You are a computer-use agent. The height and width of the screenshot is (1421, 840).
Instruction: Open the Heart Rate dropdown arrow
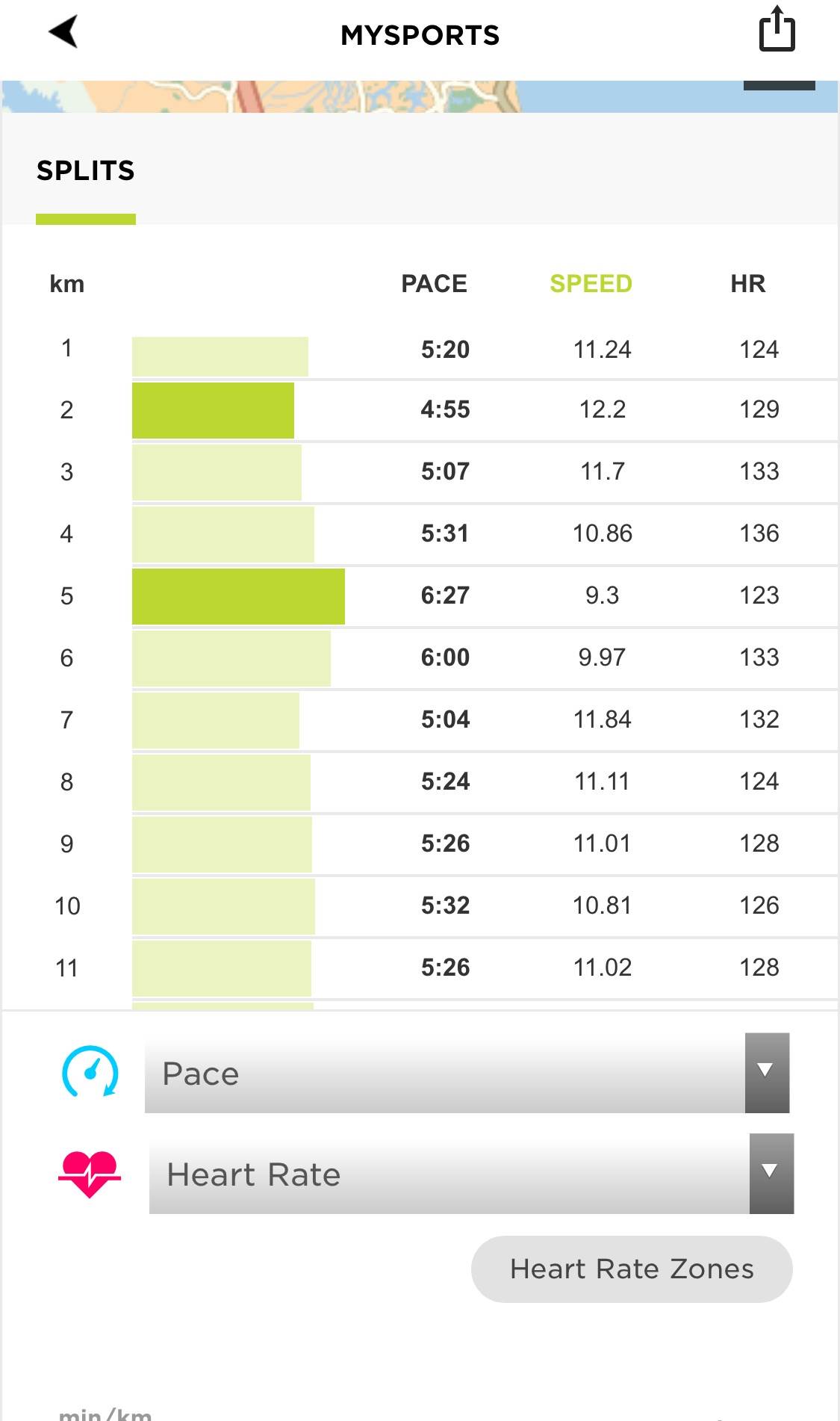(x=771, y=1173)
